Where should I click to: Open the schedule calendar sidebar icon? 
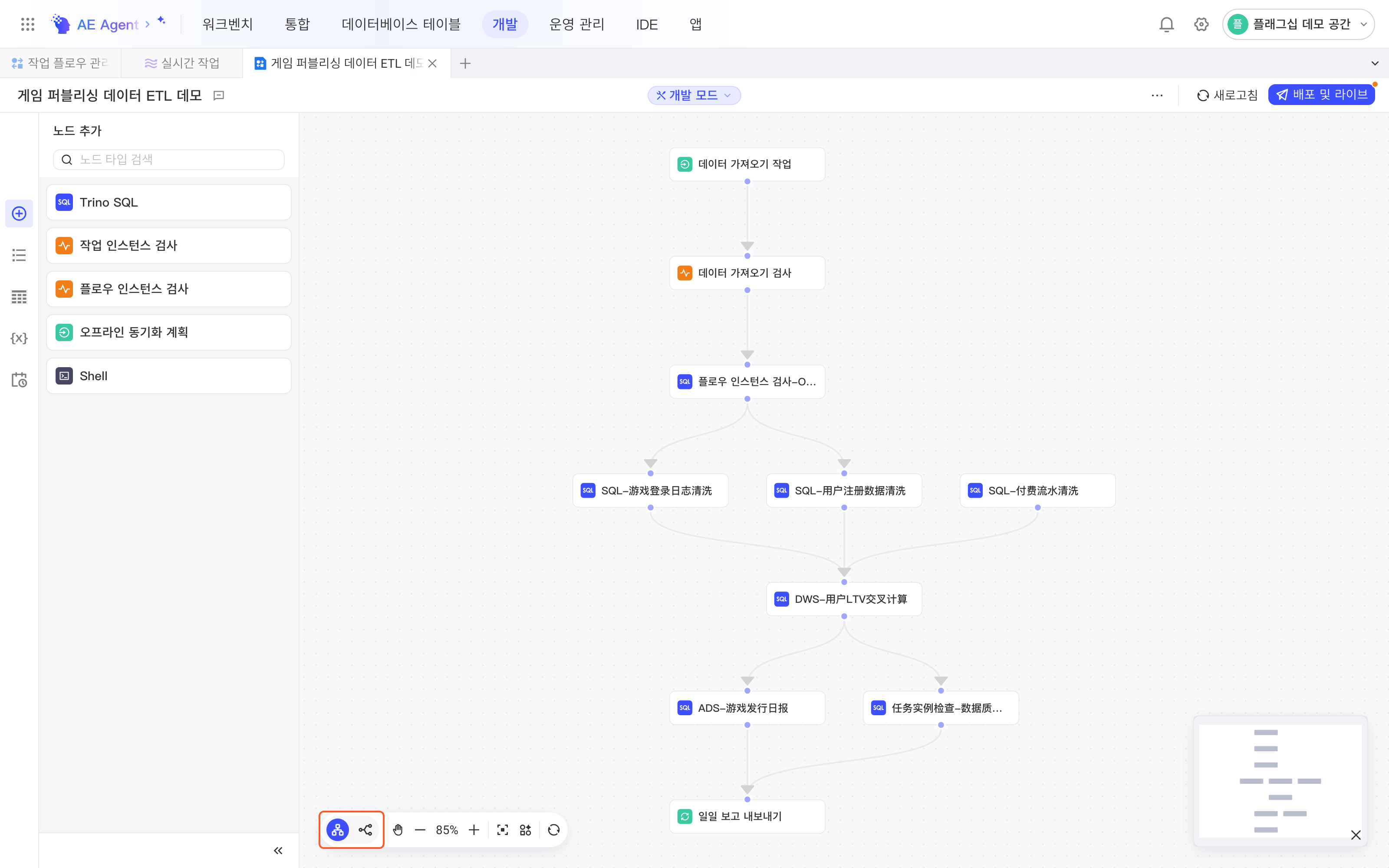click(x=19, y=379)
